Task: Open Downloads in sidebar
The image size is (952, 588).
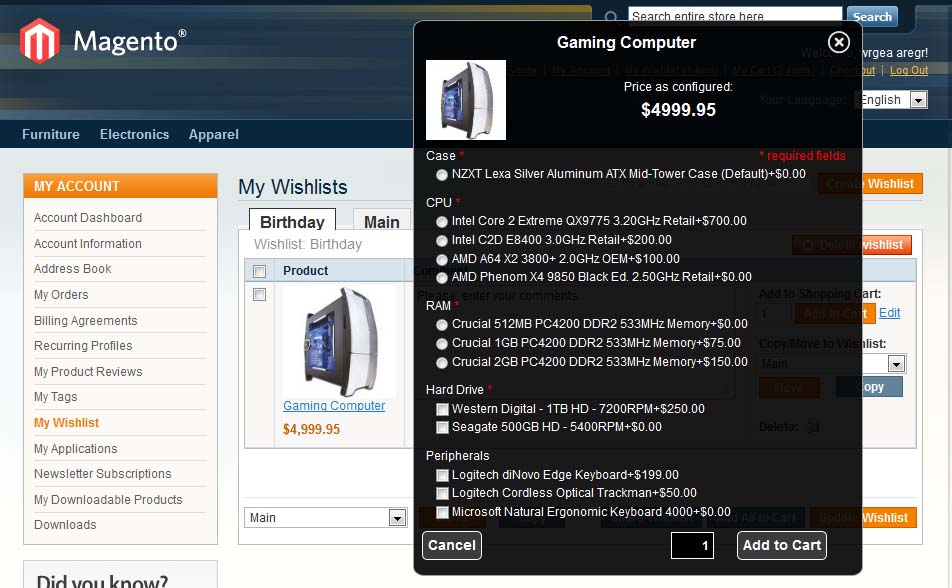Action: coord(65,524)
